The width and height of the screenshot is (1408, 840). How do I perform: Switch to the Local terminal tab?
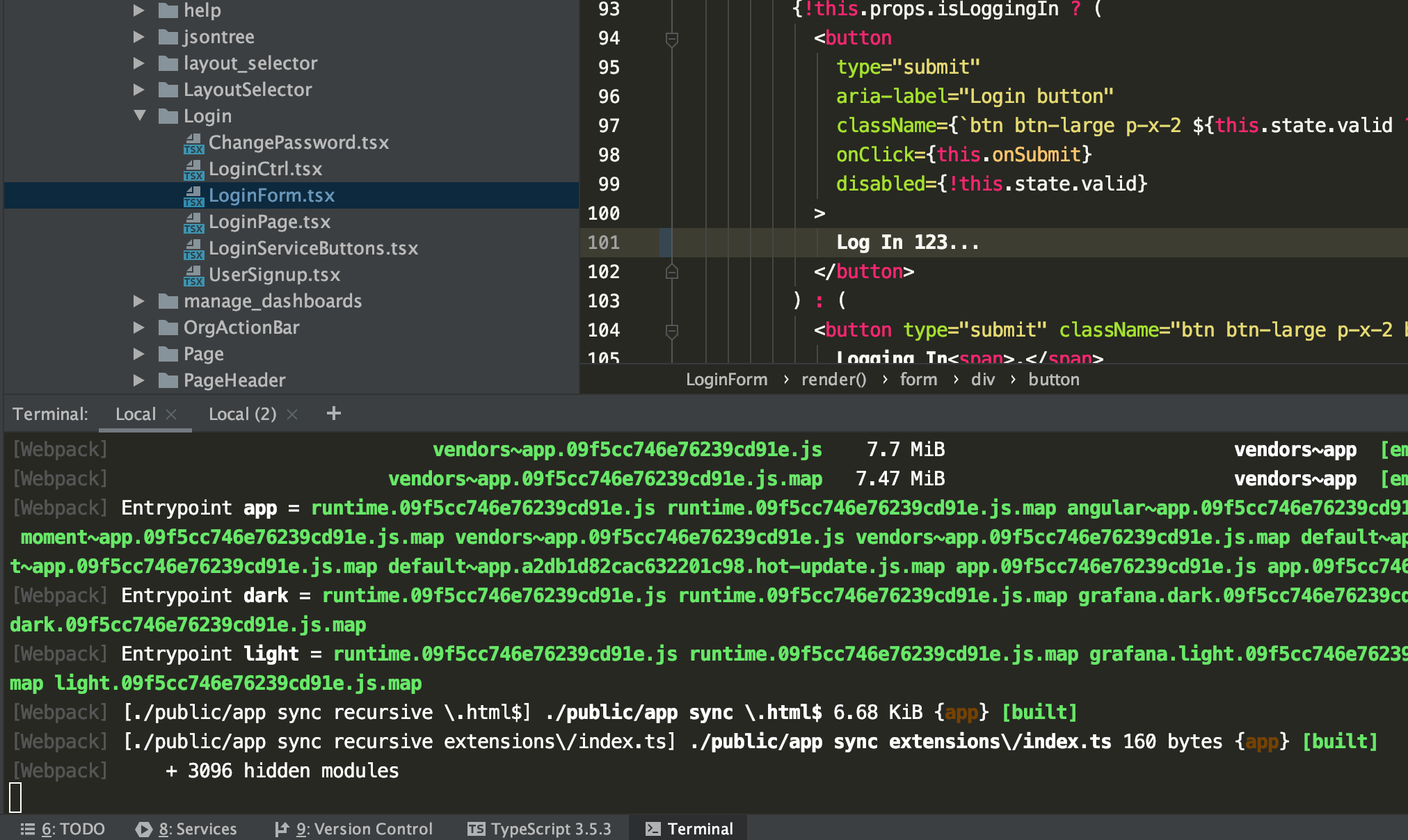pyautogui.click(x=136, y=414)
